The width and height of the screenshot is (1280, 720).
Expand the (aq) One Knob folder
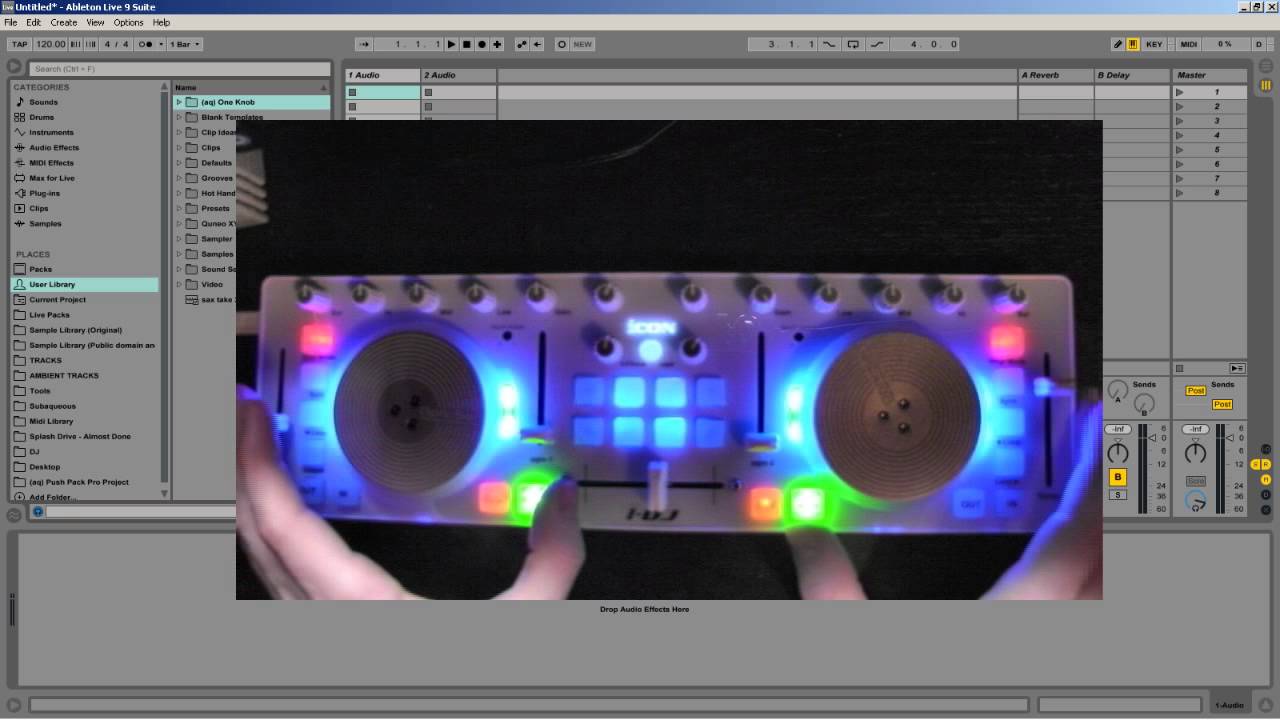pos(179,102)
